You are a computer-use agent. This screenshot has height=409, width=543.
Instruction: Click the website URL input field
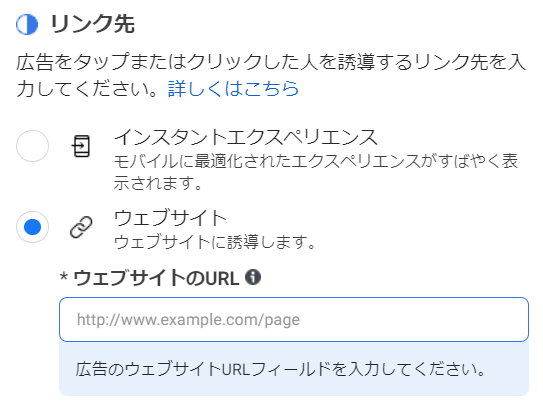coord(294,319)
